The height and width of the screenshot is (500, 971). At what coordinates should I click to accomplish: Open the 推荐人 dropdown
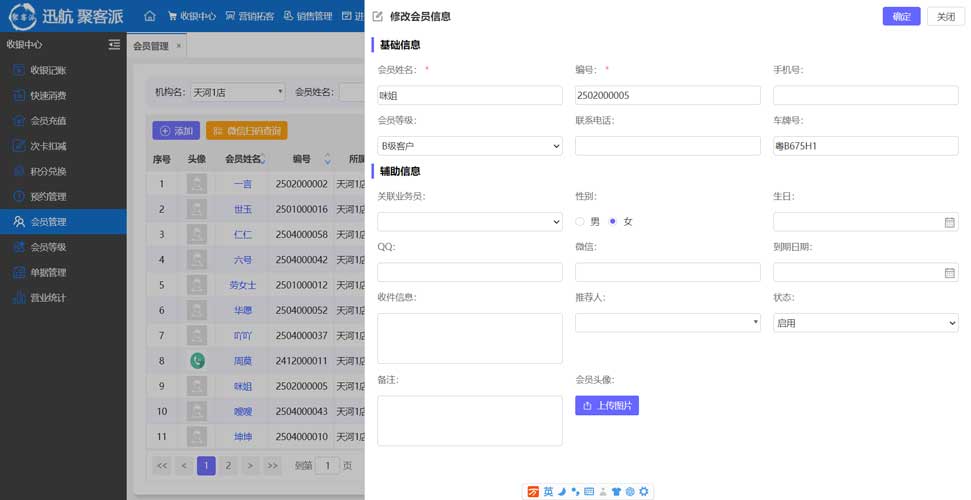(x=668, y=323)
